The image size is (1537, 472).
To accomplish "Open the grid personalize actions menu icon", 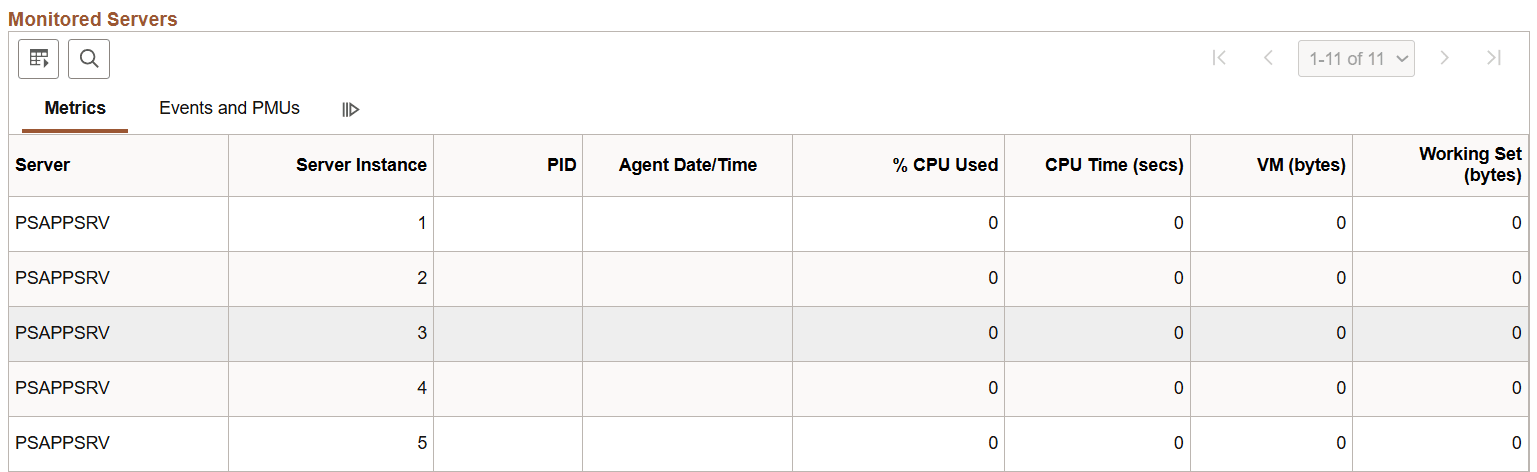I will pyautogui.click(x=39, y=59).
